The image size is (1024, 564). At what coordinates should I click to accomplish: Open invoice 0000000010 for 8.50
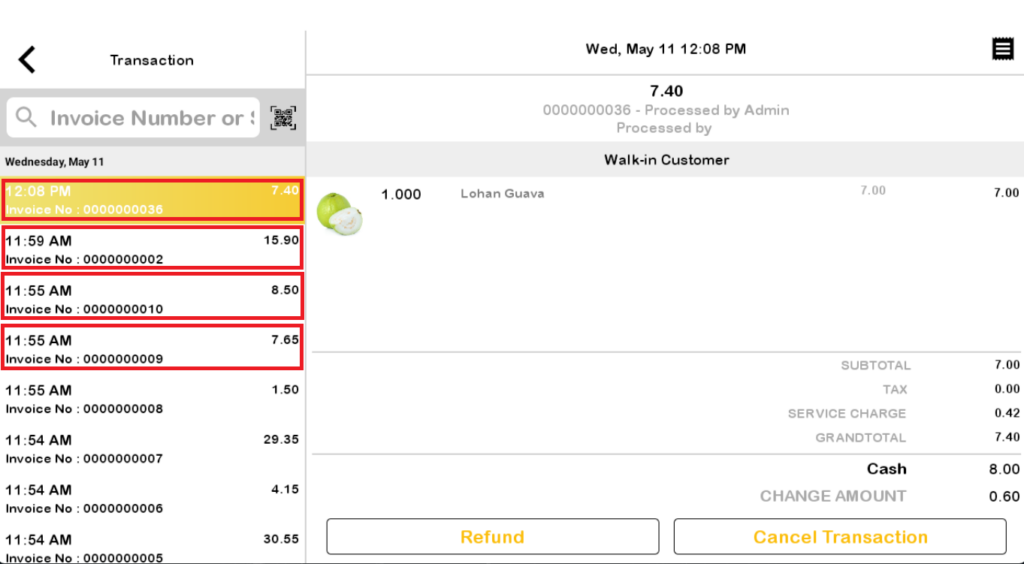[x=152, y=297]
